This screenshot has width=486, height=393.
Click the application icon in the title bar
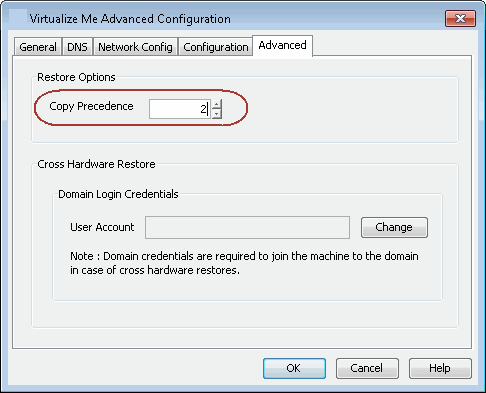[x=18, y=18]
